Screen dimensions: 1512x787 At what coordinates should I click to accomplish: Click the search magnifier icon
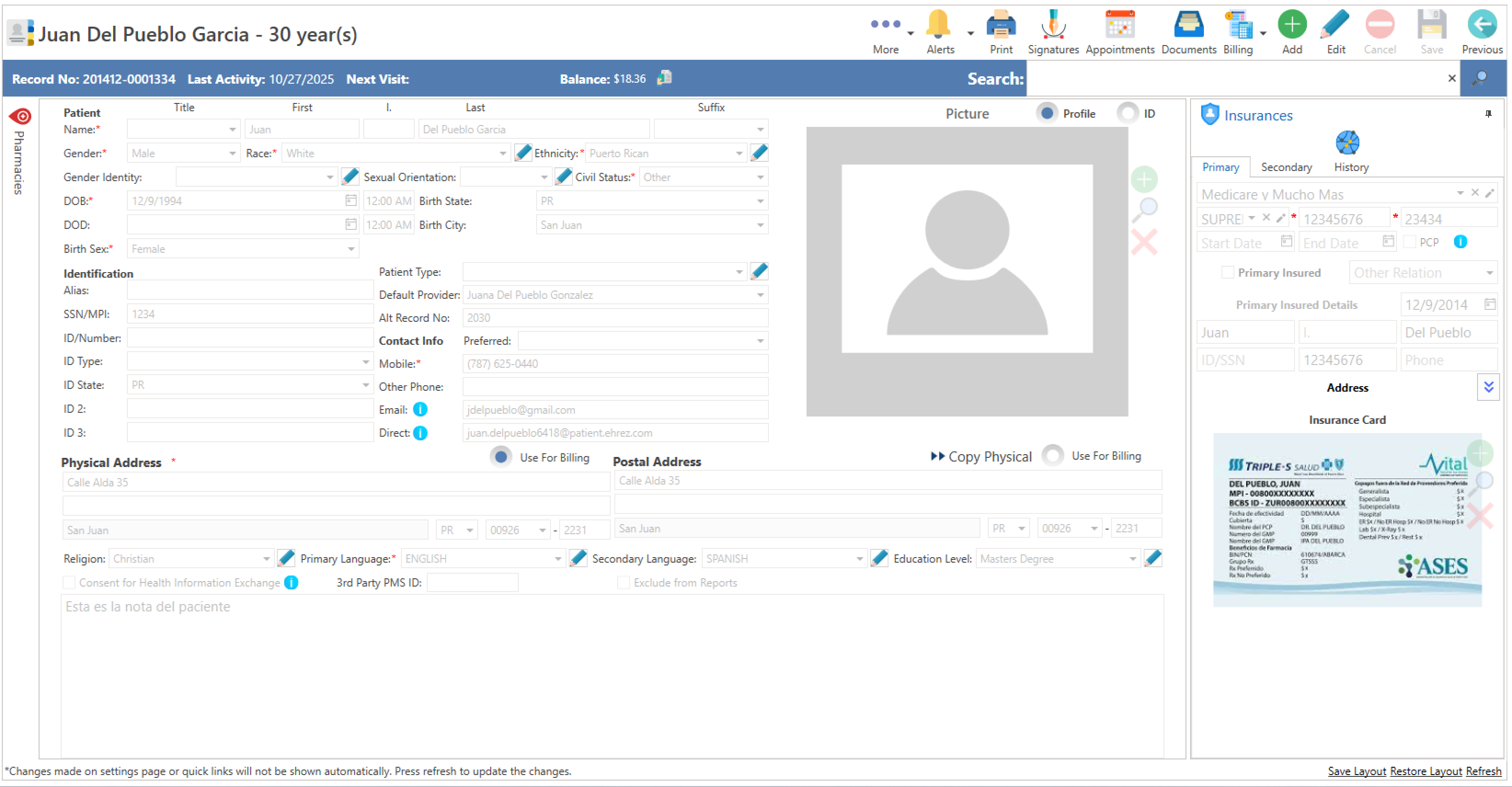(x=1481, y=78)
